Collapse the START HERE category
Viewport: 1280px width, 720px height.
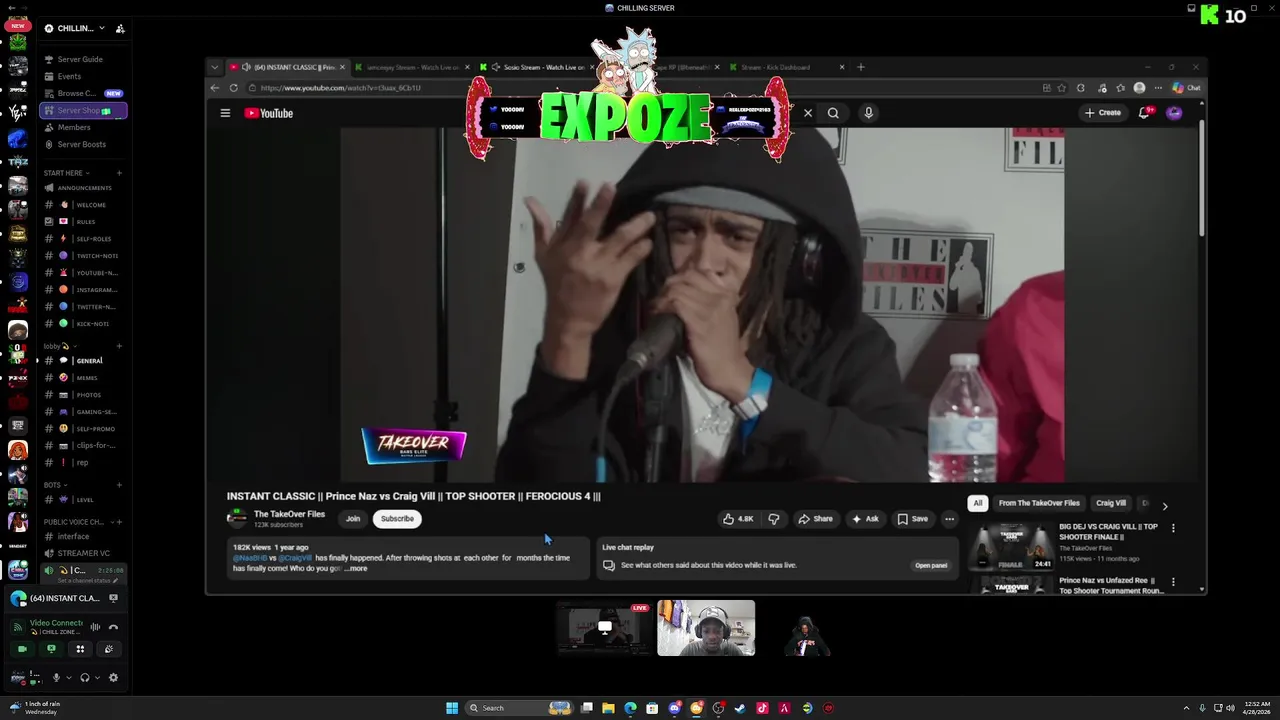click(x=66, y=173)
